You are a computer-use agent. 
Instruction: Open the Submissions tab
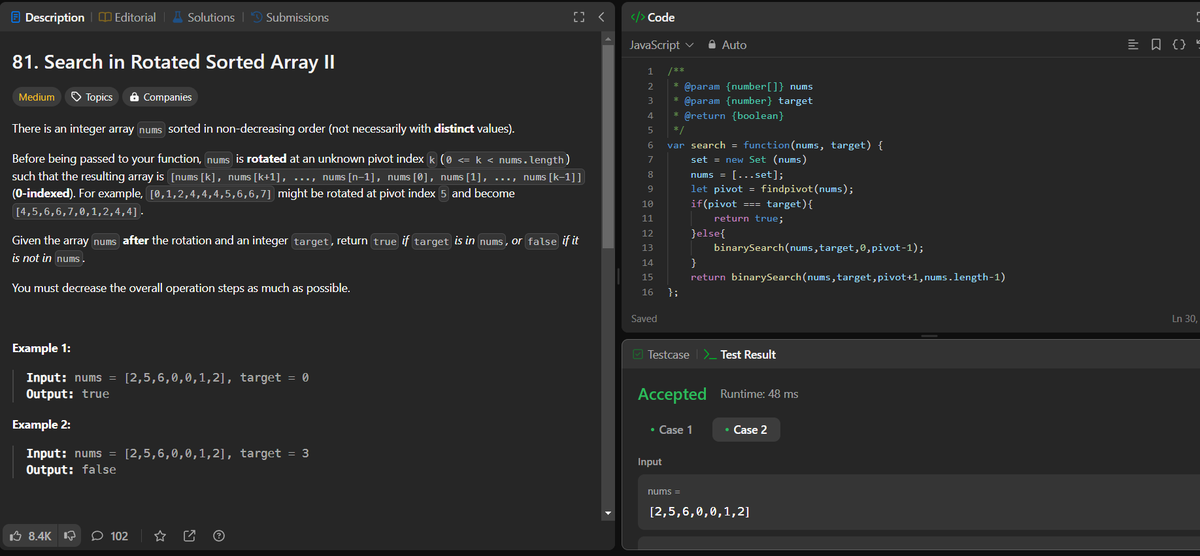289,17
